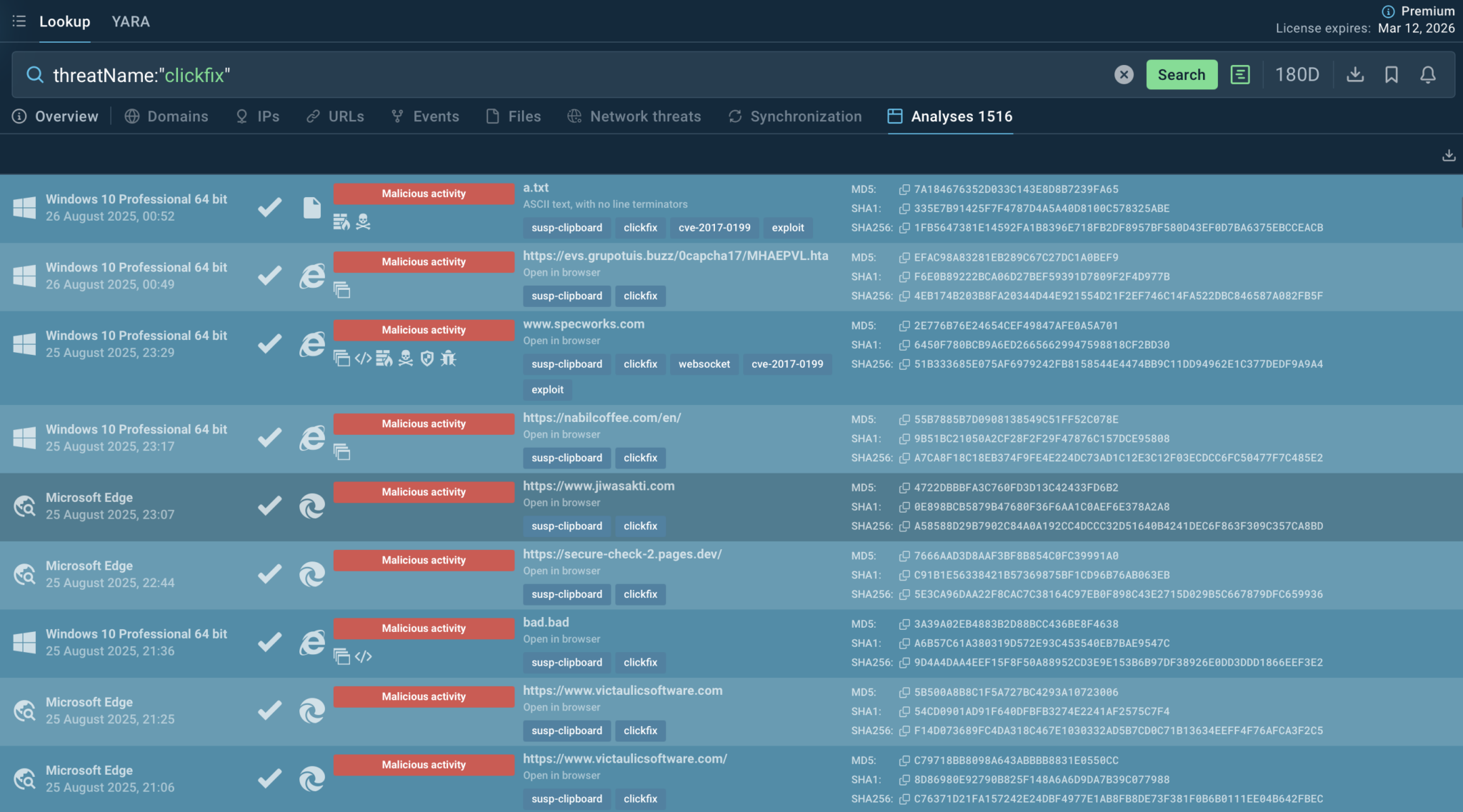The width and height of the screenshot is (1463, 812).
Task: Switch to the YARA tab
Action: pyautogui.click(x=131, y=21)
